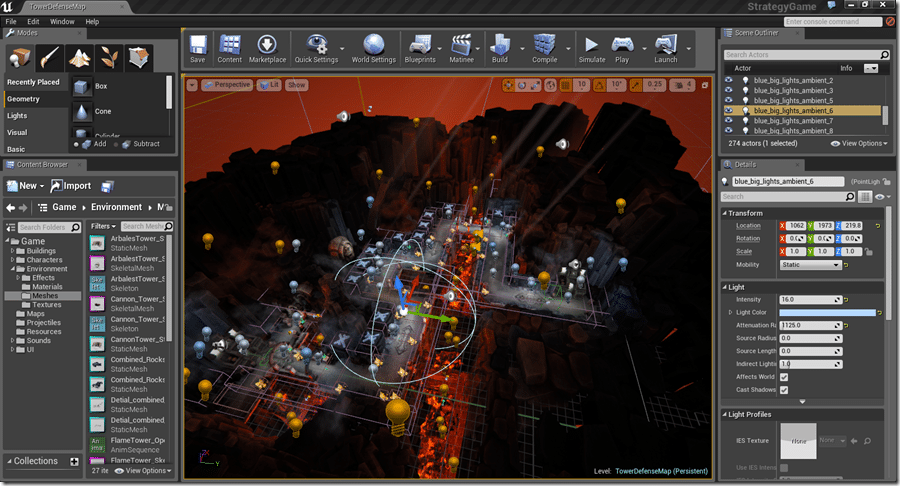Select the Landscape mode icon

coord(79,57)
